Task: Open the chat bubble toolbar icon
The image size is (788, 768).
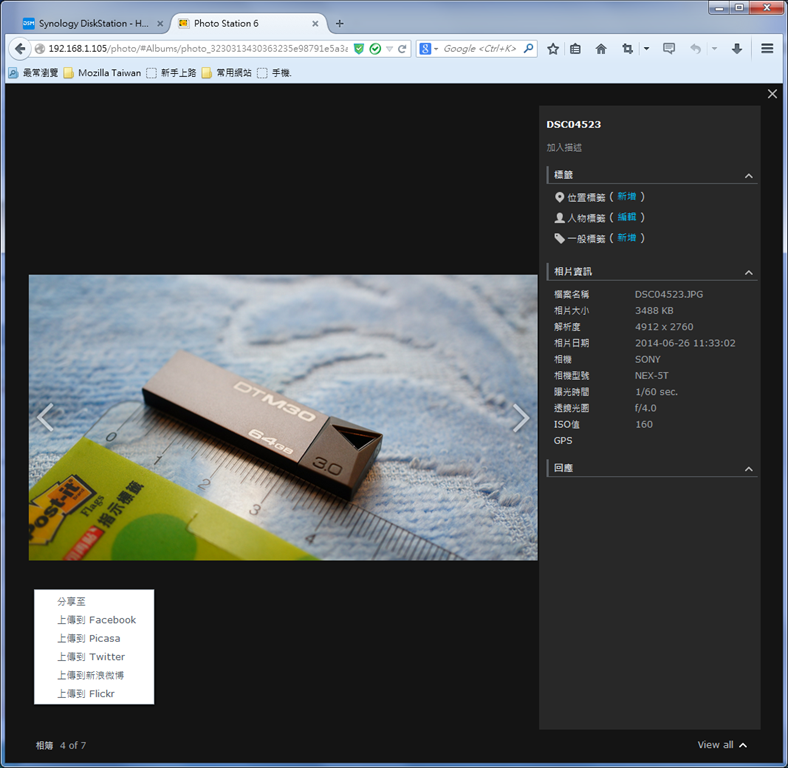Action: click(668, 49)
